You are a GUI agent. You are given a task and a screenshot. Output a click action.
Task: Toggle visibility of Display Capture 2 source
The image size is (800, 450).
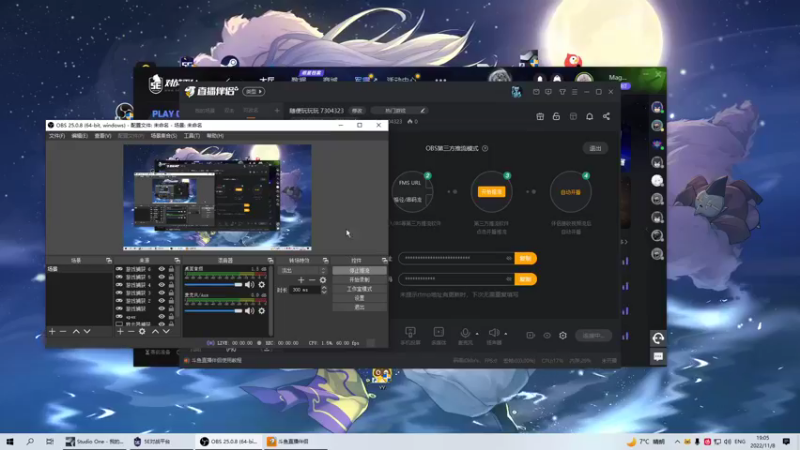(x=162, y=301)
